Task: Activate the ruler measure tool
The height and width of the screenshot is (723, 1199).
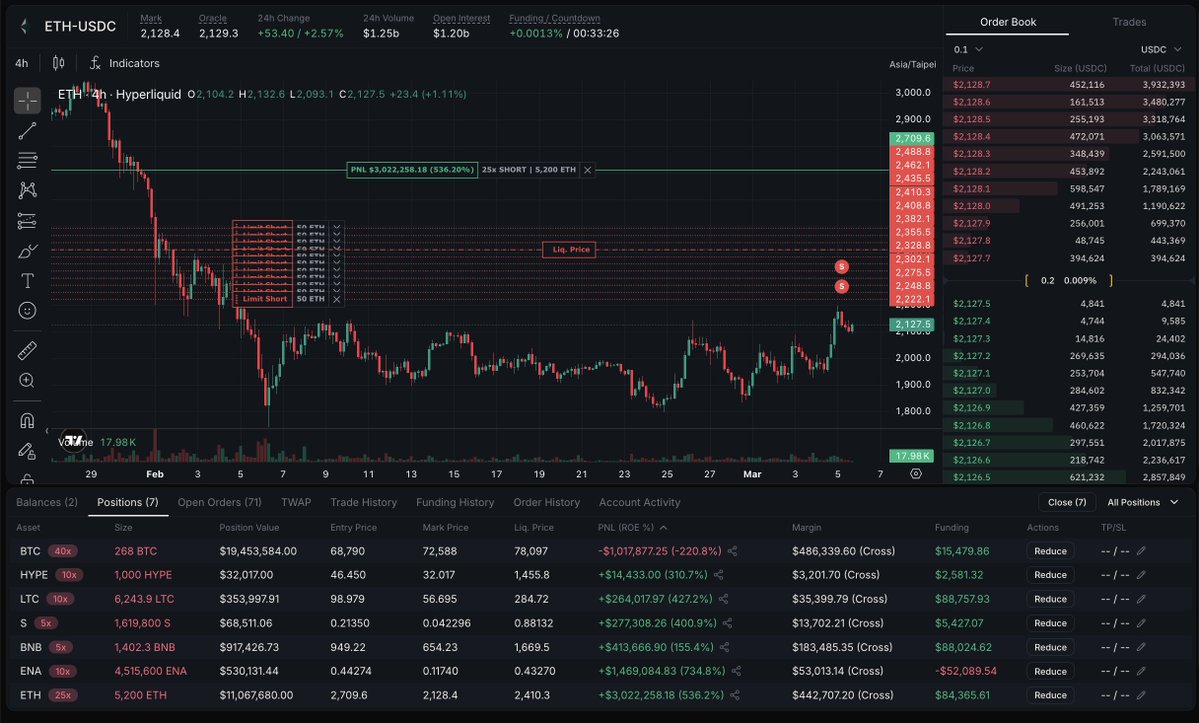Action: [x=27, y=350]
